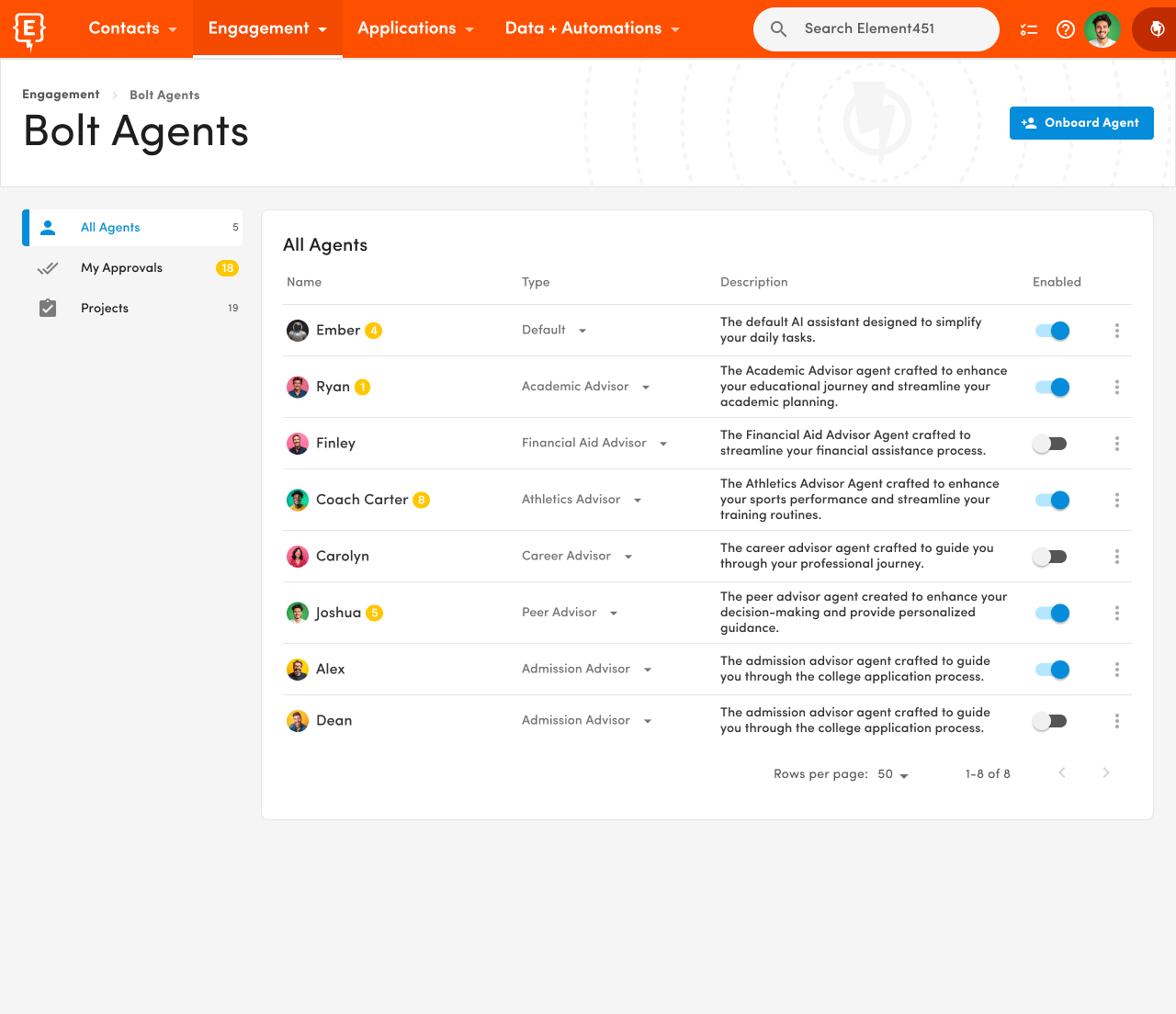Disable the Ryan agent toggle
1176x1014 pixels.
click(1051, 387)
